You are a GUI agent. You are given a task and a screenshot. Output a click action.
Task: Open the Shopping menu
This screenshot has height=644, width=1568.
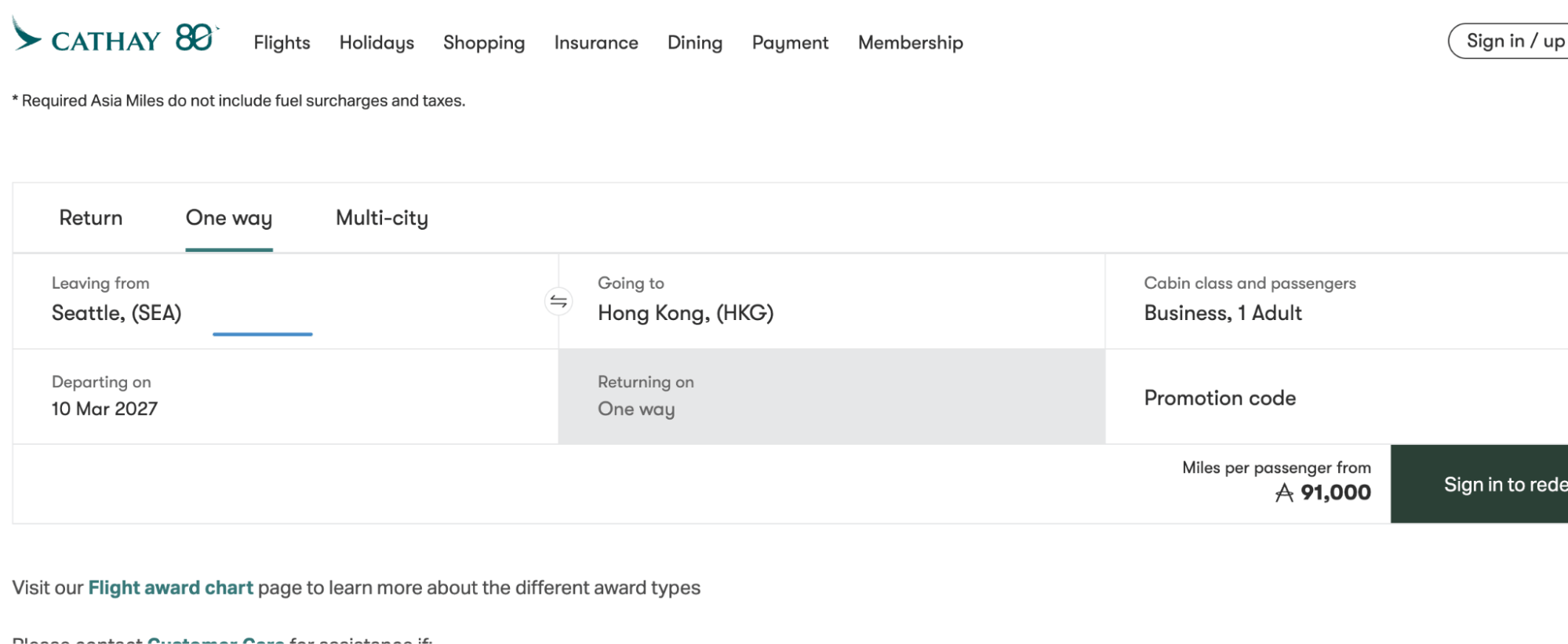484,42
